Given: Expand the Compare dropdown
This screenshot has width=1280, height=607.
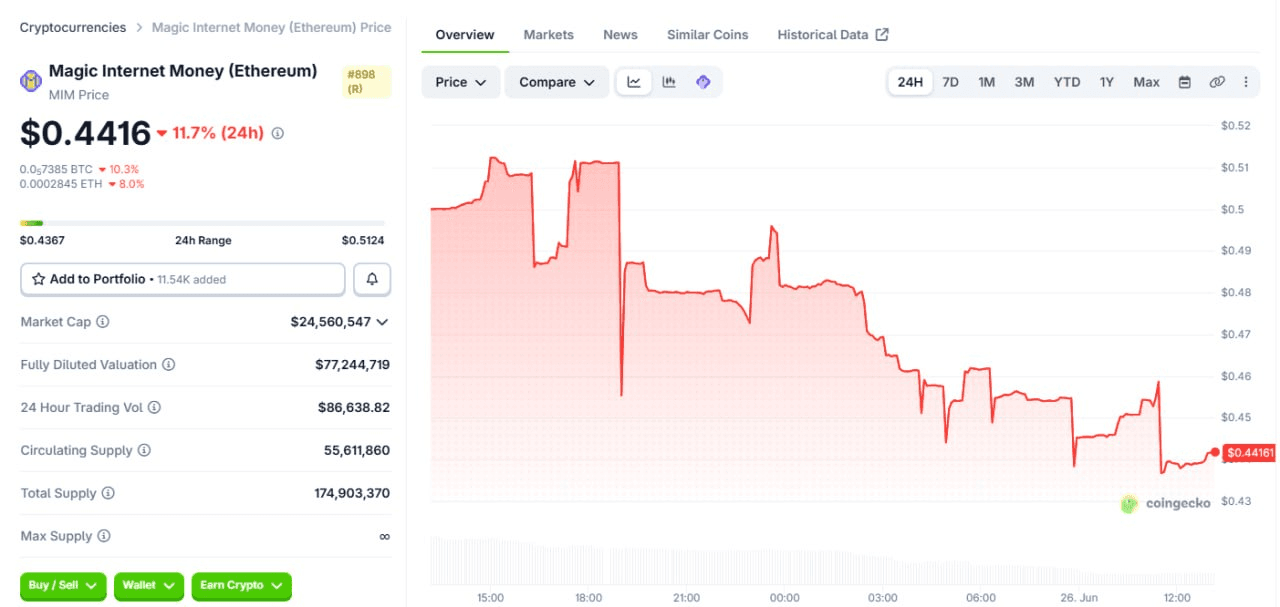Looking at the screenshot, I should (x=557, y=82).
